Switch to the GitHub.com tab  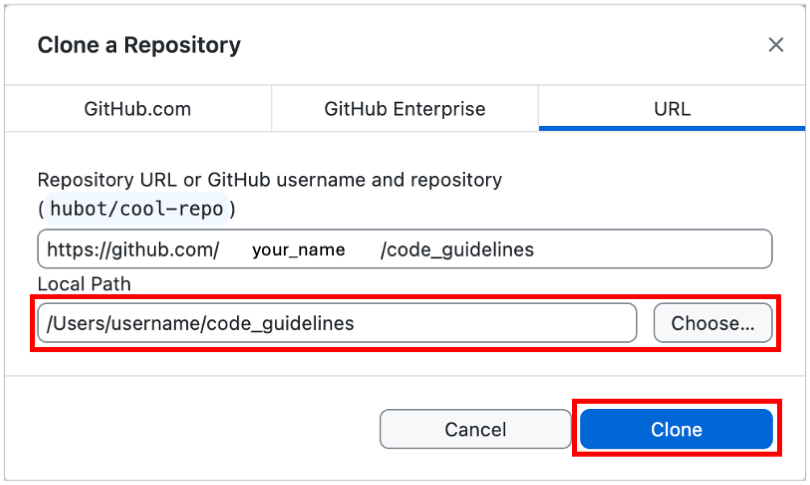point(138,108)
